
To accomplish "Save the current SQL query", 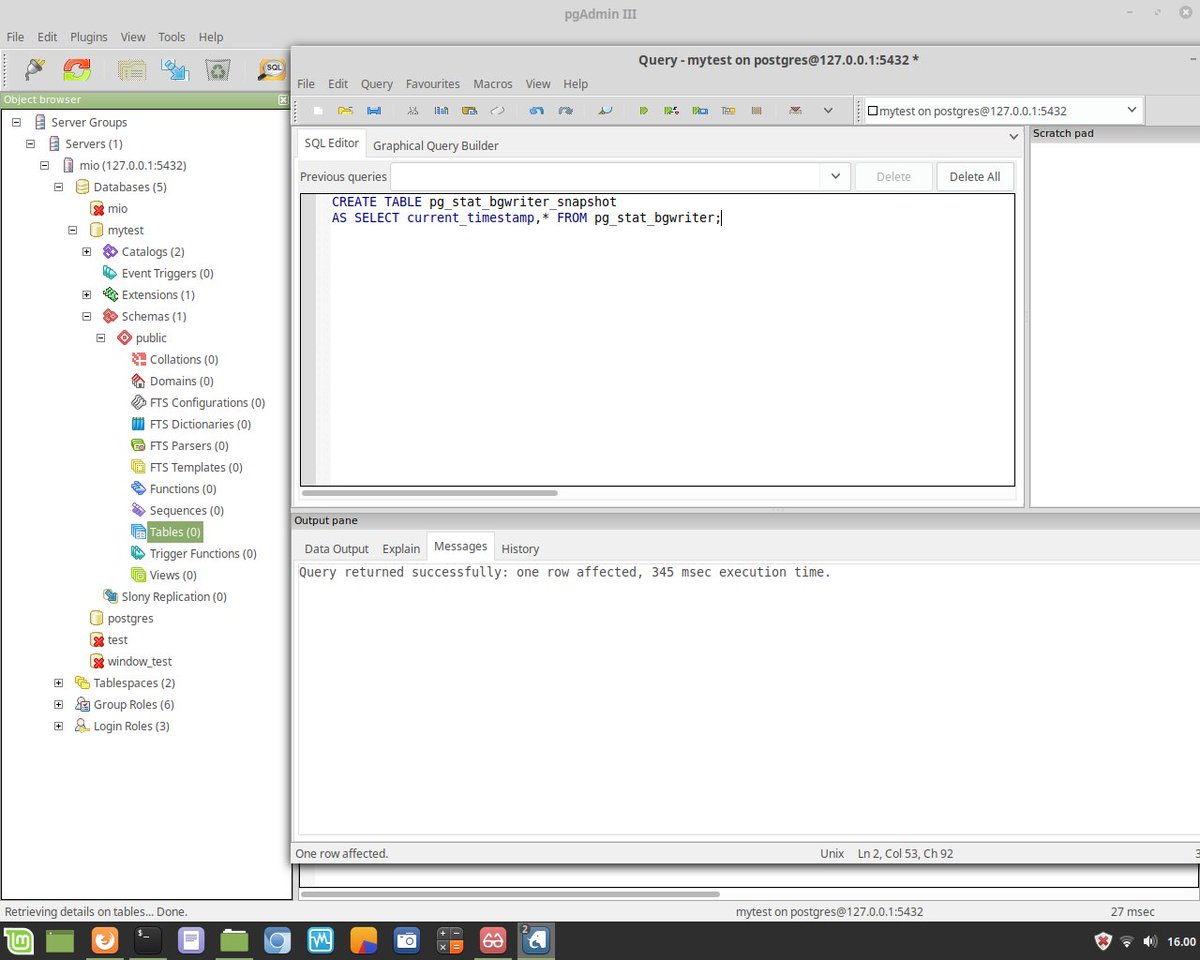I will tap(374, 110).
